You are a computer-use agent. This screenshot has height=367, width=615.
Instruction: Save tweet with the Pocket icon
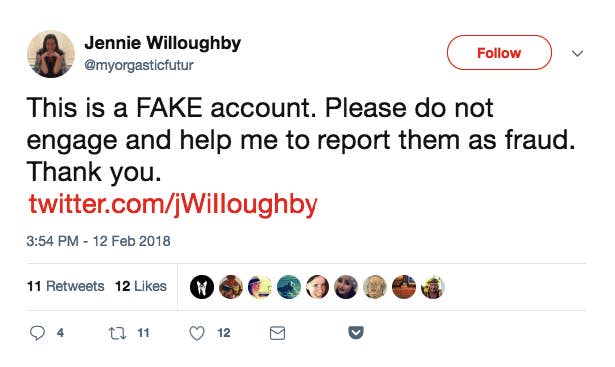[356, 332]
